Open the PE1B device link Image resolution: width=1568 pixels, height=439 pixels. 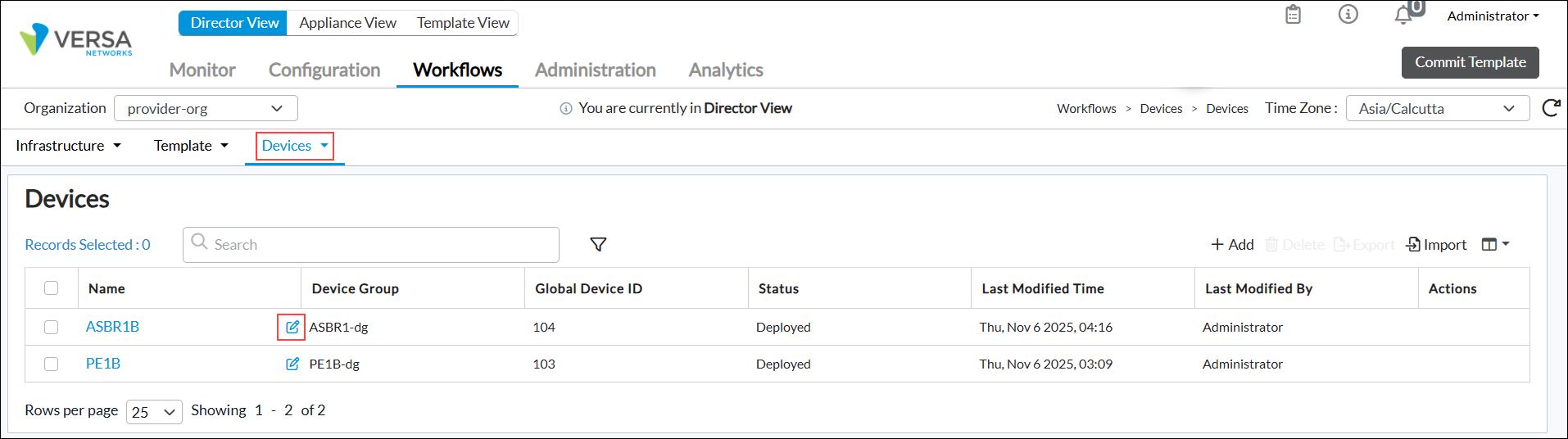pos(103,363)
